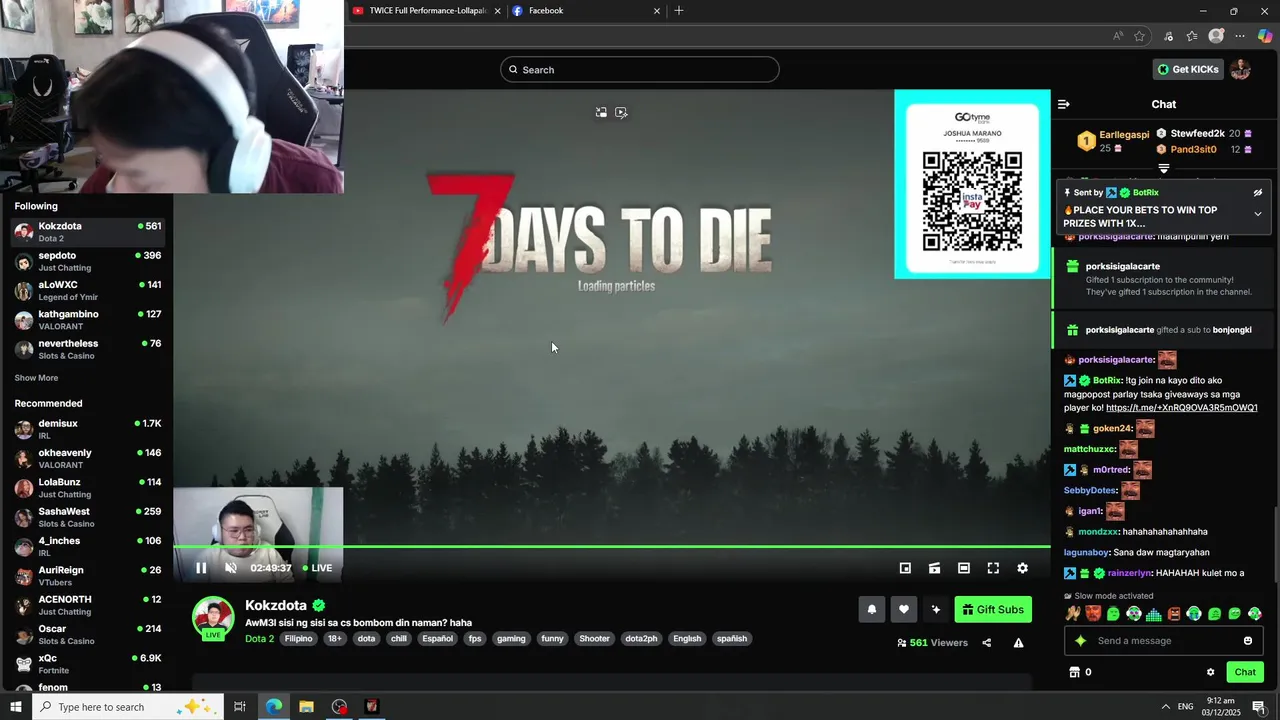This screenshot has height=720, width=1280.
Task: Send message with Chat button
Action: point(1245,672)
